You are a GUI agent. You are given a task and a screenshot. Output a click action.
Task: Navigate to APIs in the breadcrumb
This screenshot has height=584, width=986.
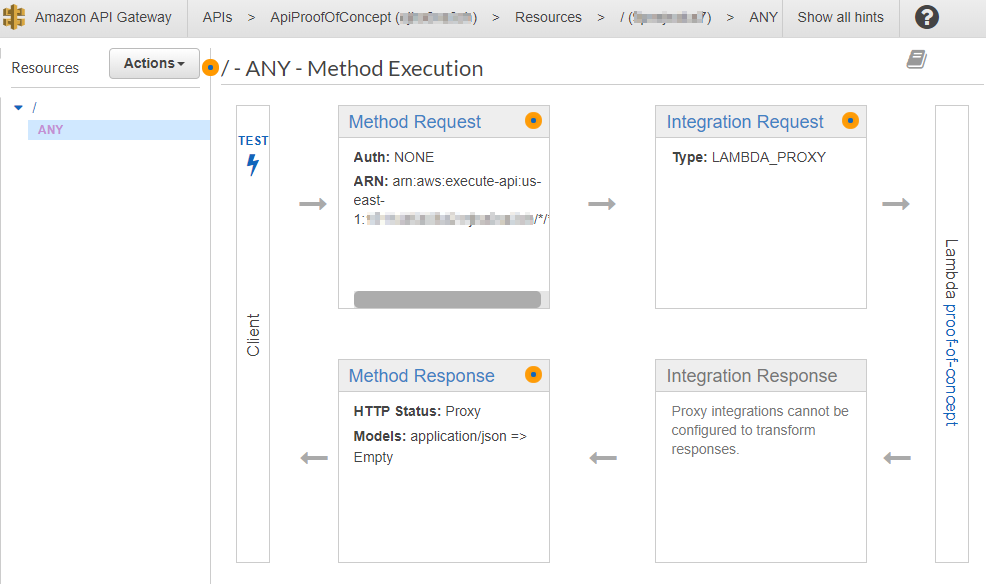(217, 17)
